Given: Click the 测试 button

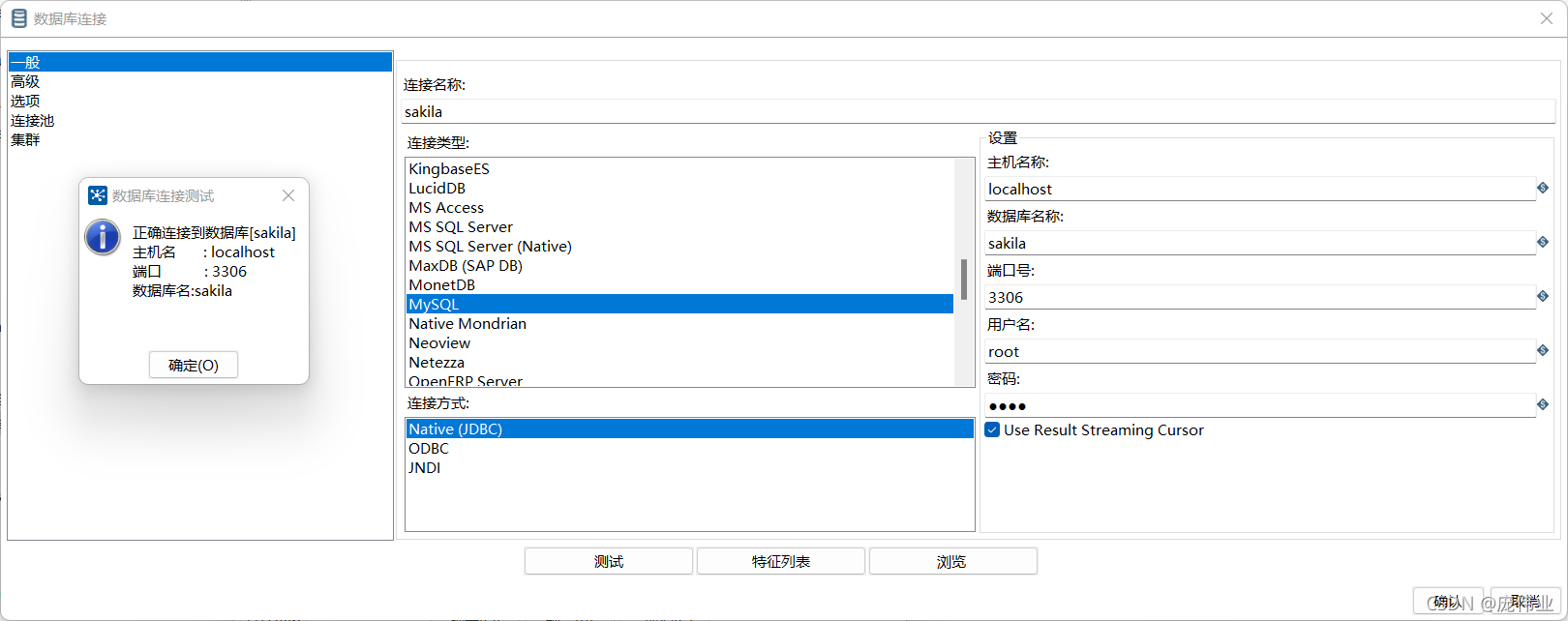Looking at the screenshot, I should [x=609, y=561].
